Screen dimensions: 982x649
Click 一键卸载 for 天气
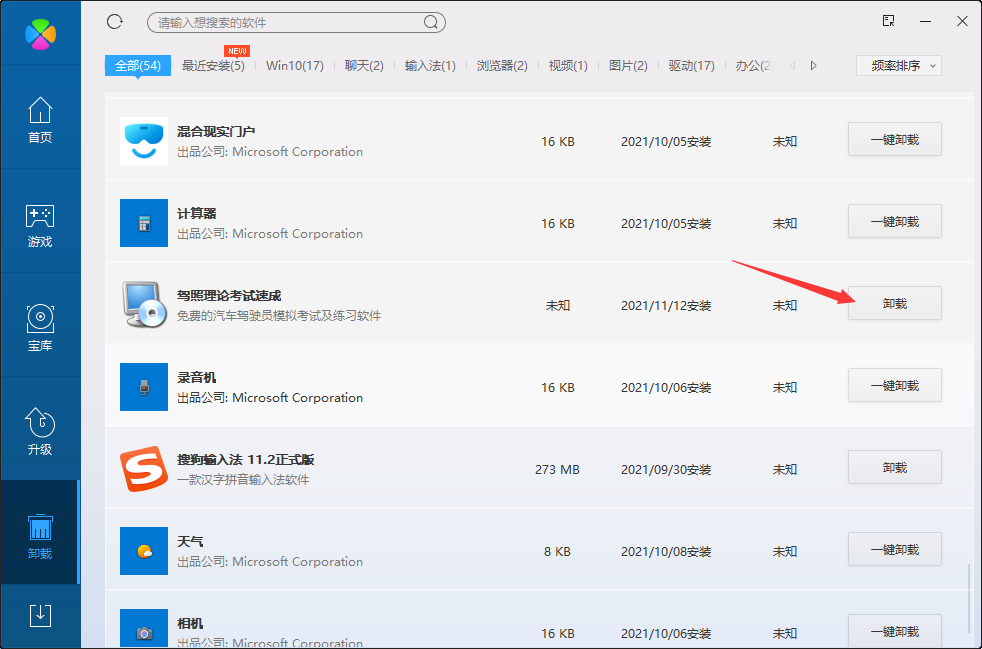click(895, 549)
